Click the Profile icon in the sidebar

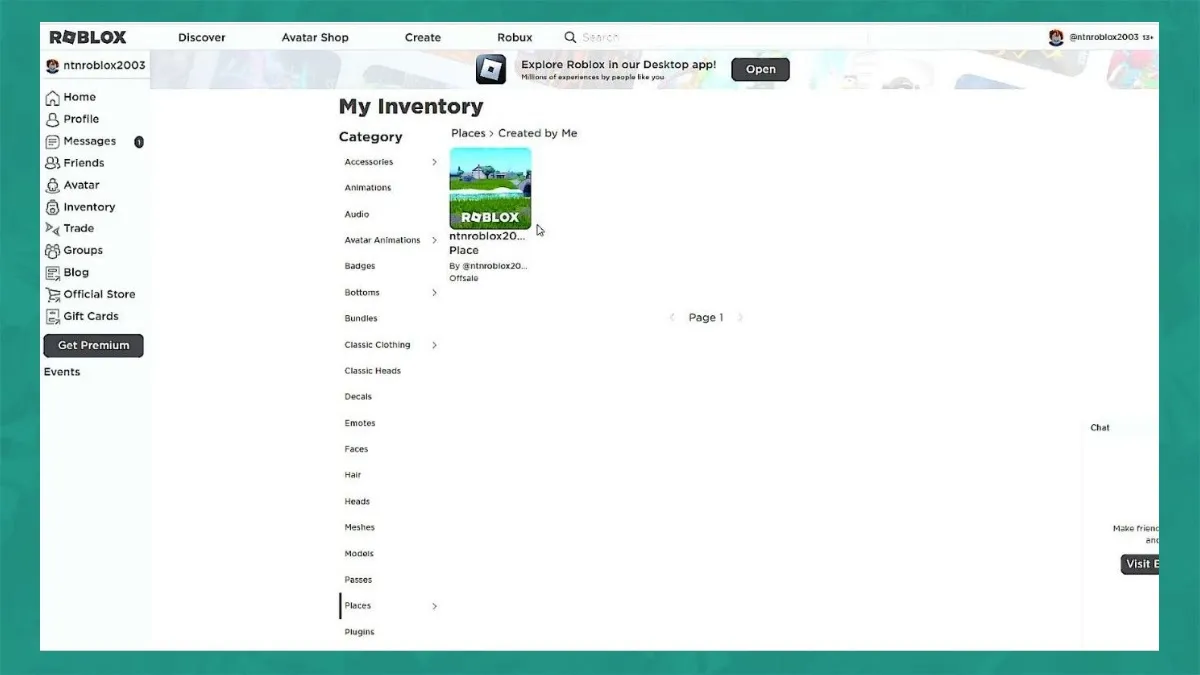click(53, 119)
